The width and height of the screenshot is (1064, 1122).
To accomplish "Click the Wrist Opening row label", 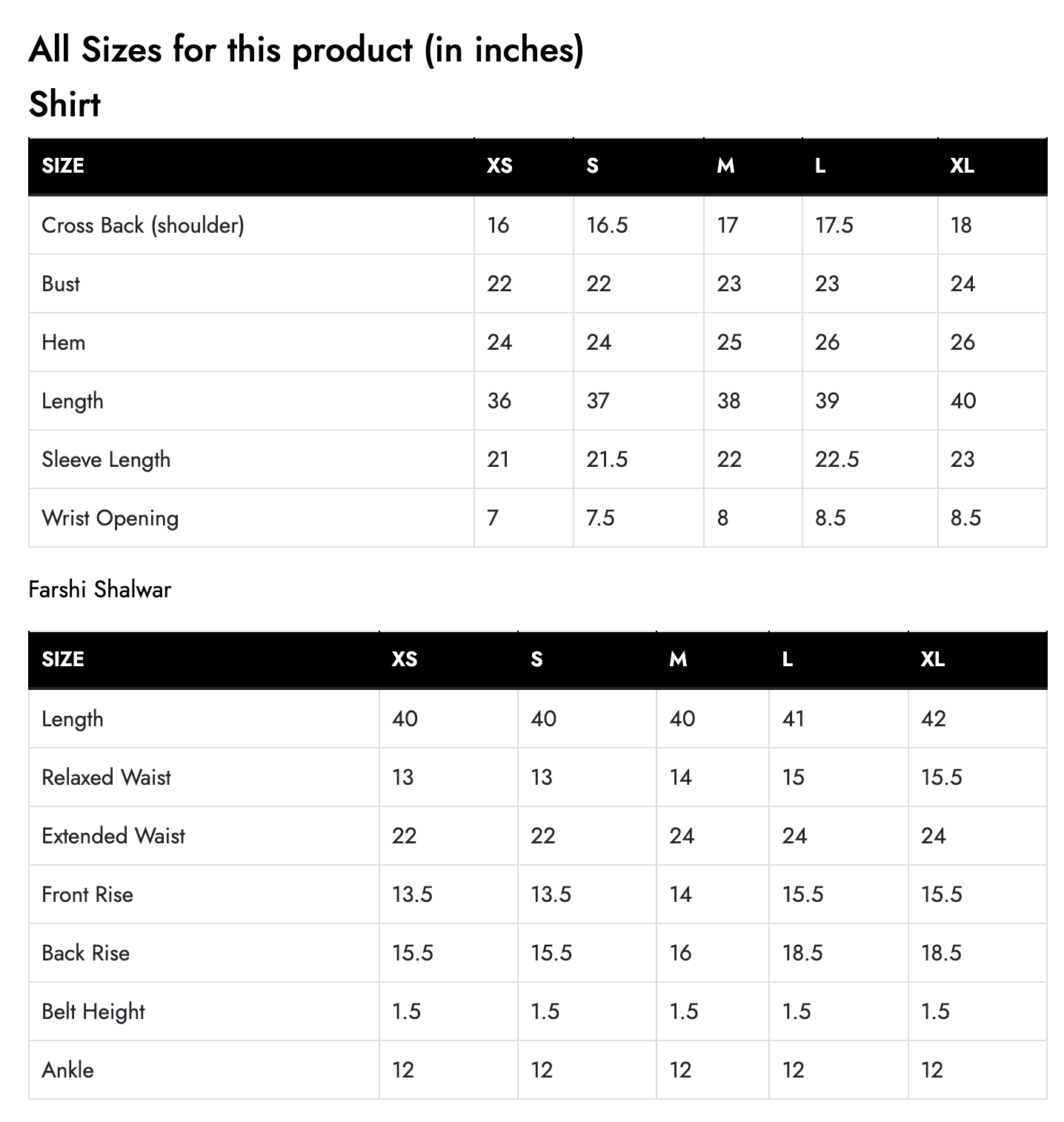I will click(x=110, y=517).
